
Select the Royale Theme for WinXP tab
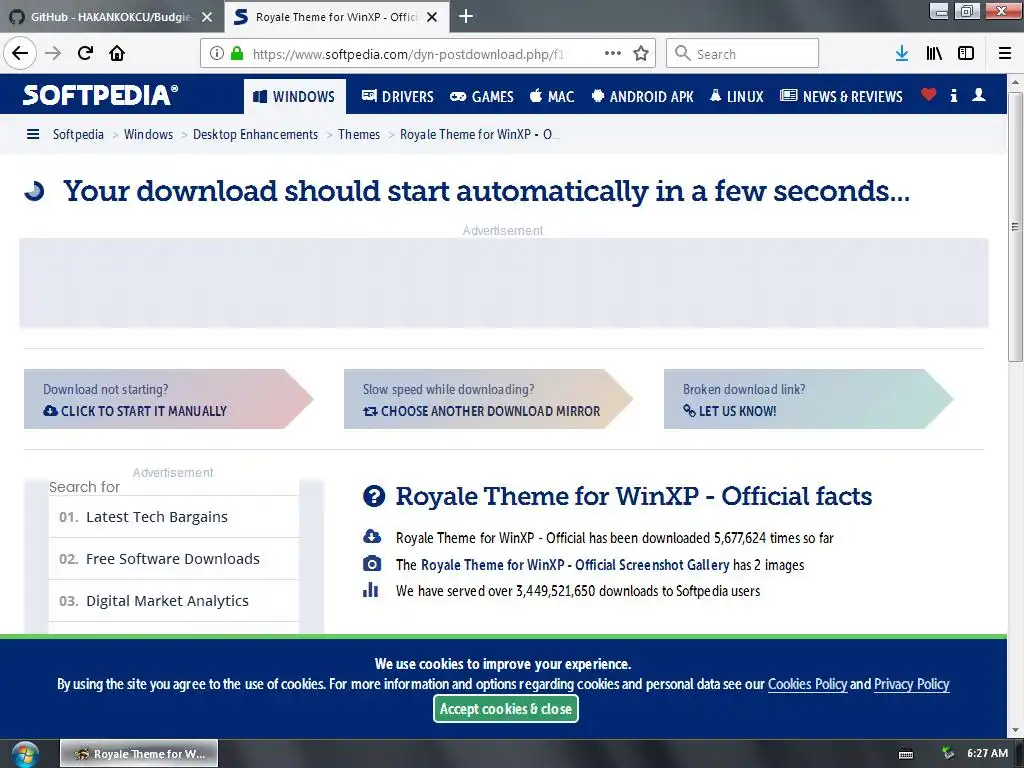click(336, 17)
